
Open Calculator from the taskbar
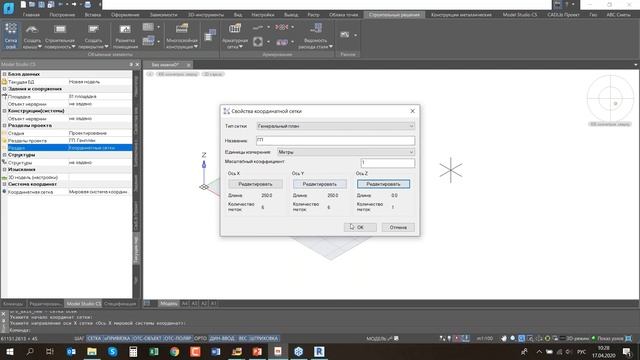(133, 351)
